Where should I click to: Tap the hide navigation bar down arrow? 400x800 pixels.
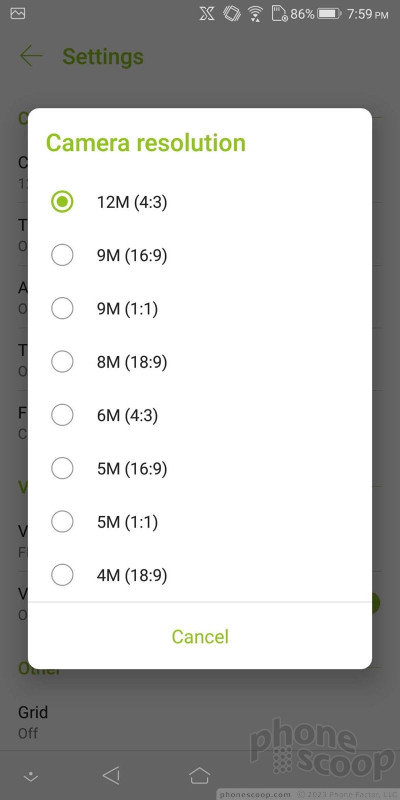tap(31, 777)
